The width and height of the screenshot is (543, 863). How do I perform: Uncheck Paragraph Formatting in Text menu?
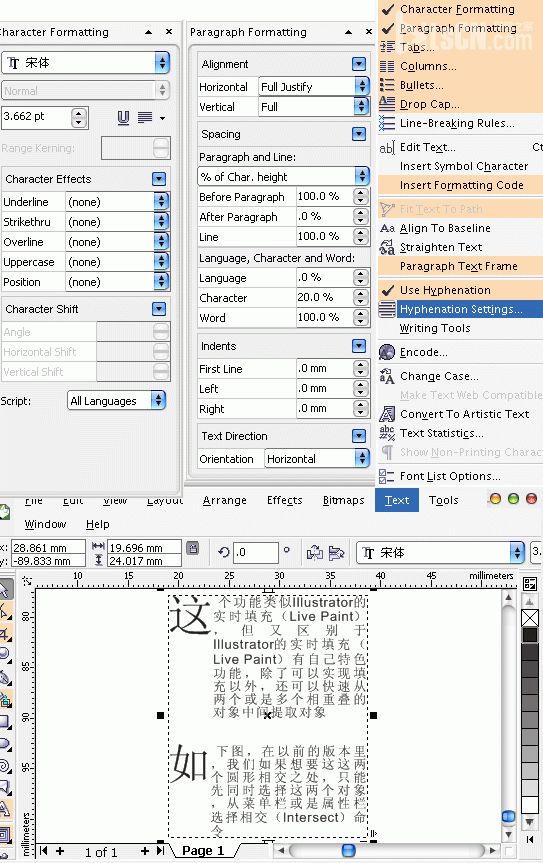click(x=459, y=28)
